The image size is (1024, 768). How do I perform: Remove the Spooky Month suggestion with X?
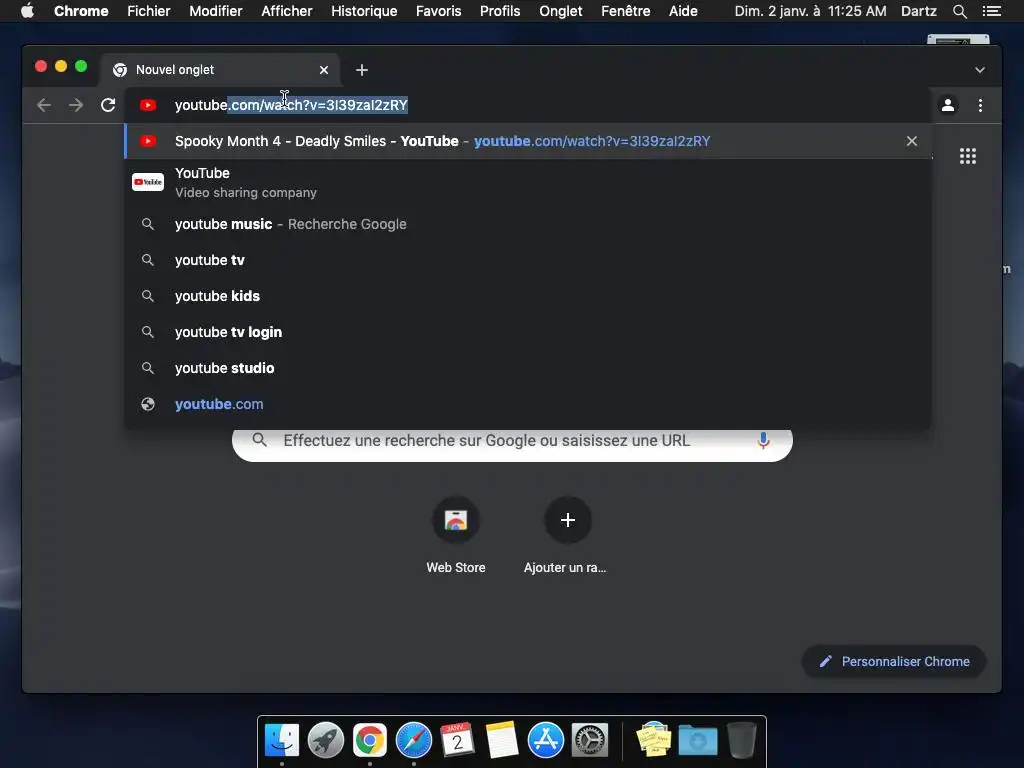click(912, 141)
